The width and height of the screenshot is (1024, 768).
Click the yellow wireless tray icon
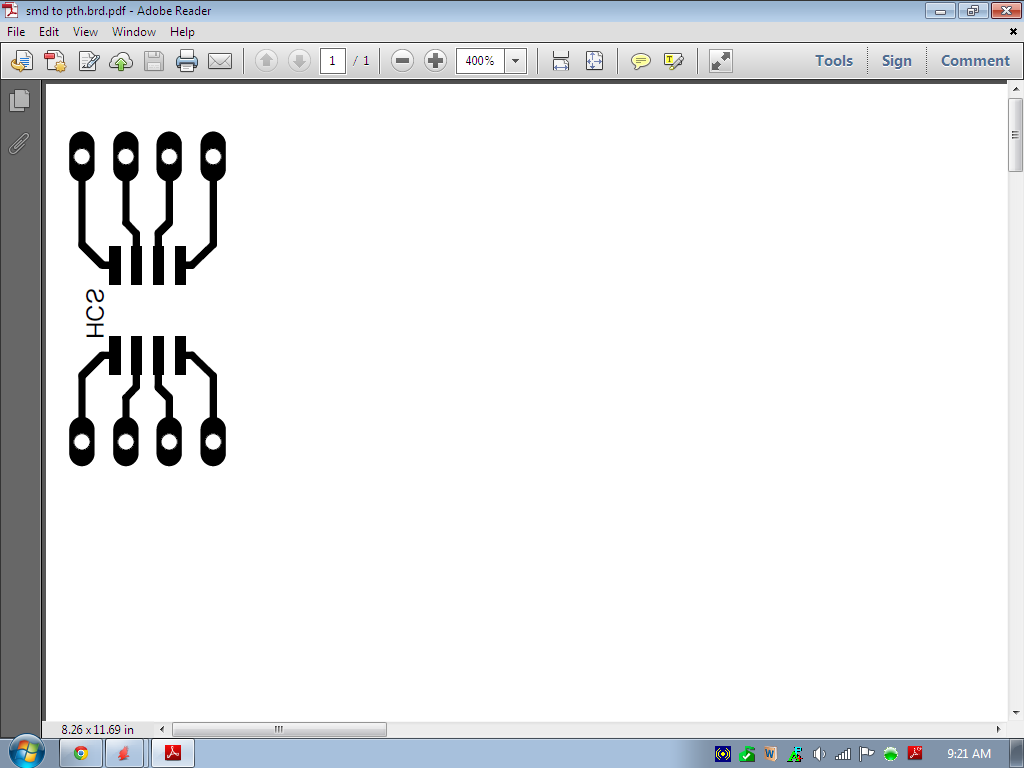click(722, 754)
